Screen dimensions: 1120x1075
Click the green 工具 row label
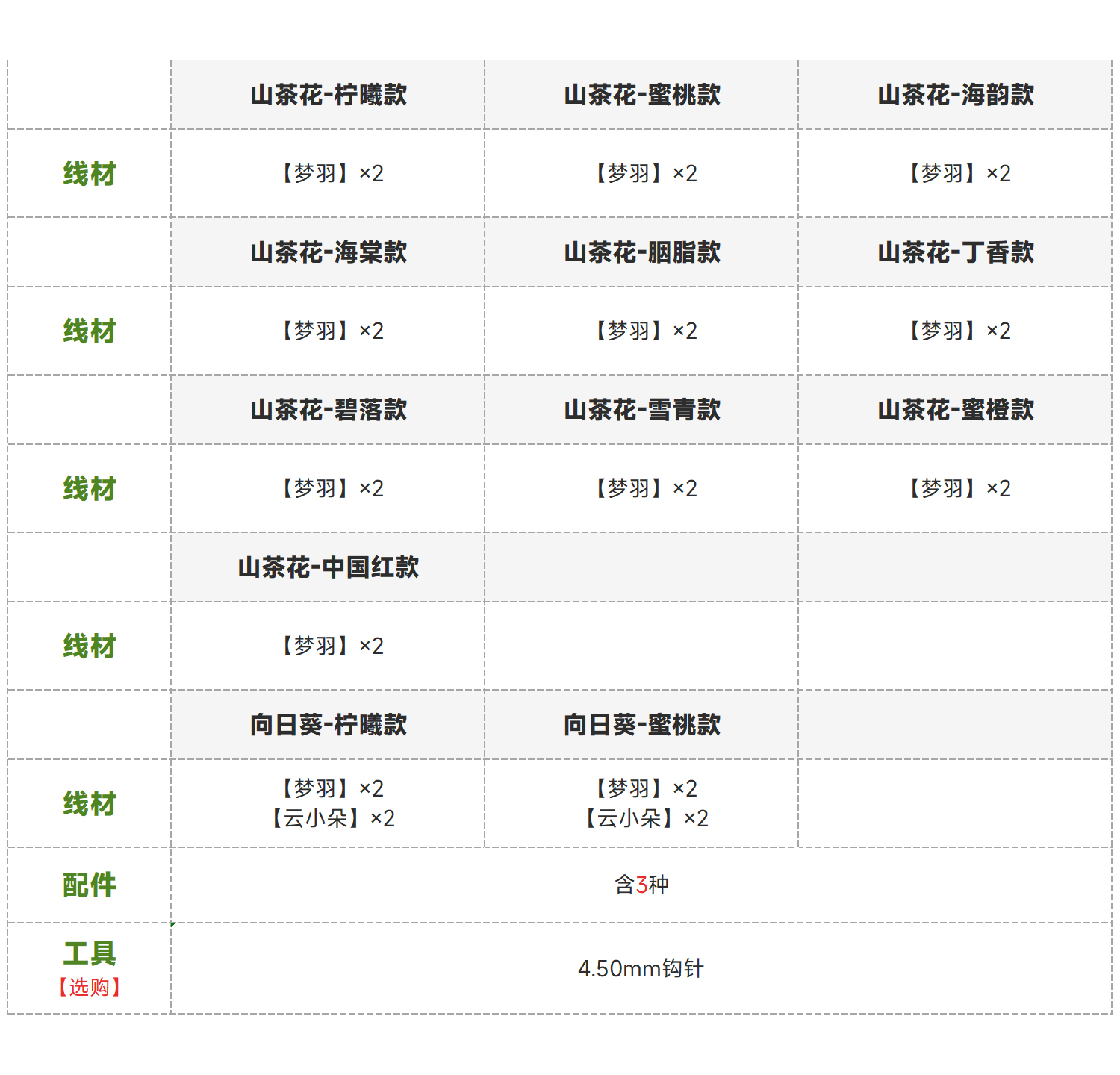click(x=90, y=954)
